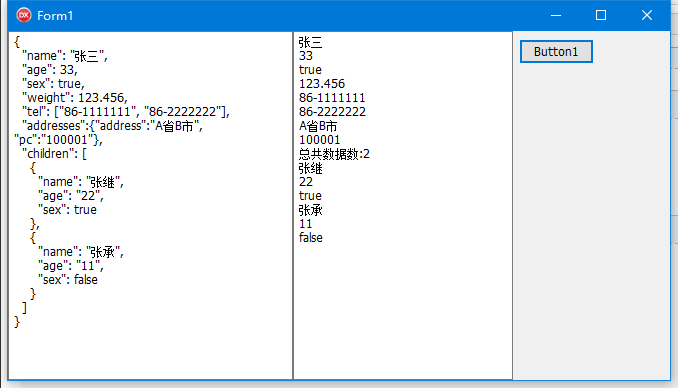The width and height of the screenshot is (678, 388).
Task: Click the "age": 33 line in JSON memo
Action: (50, 70)
